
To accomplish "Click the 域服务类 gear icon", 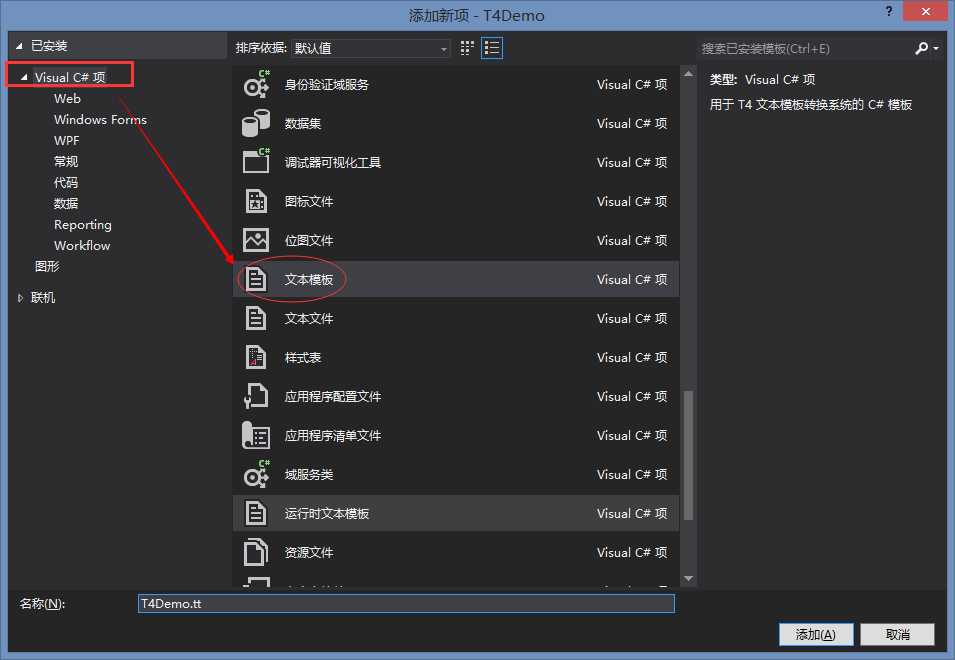I will (x=256, y=474).
